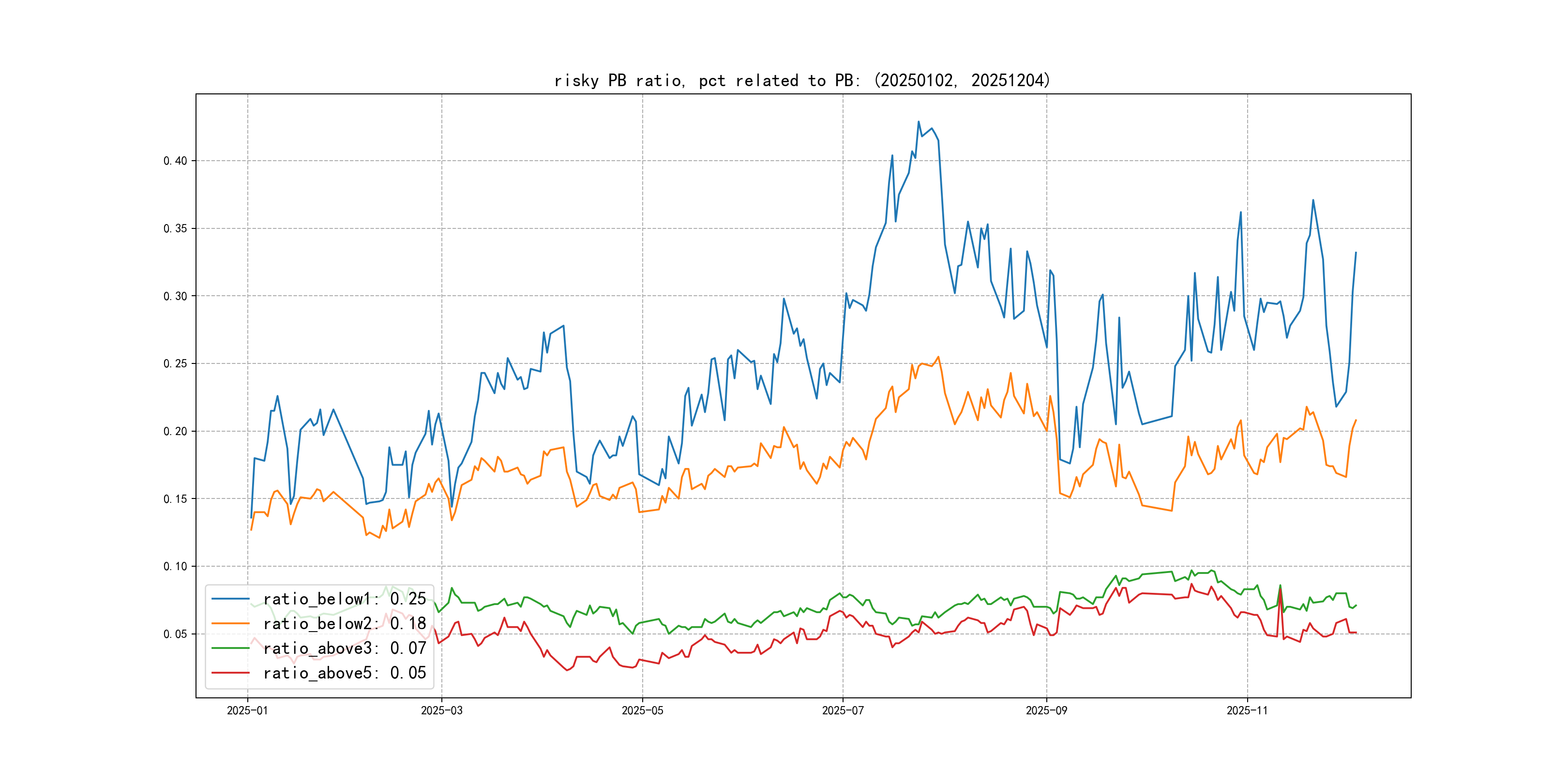Click the 2025-11 x-axis tick label
This screenshot has width=1568, height=784.
[1247, 710]
